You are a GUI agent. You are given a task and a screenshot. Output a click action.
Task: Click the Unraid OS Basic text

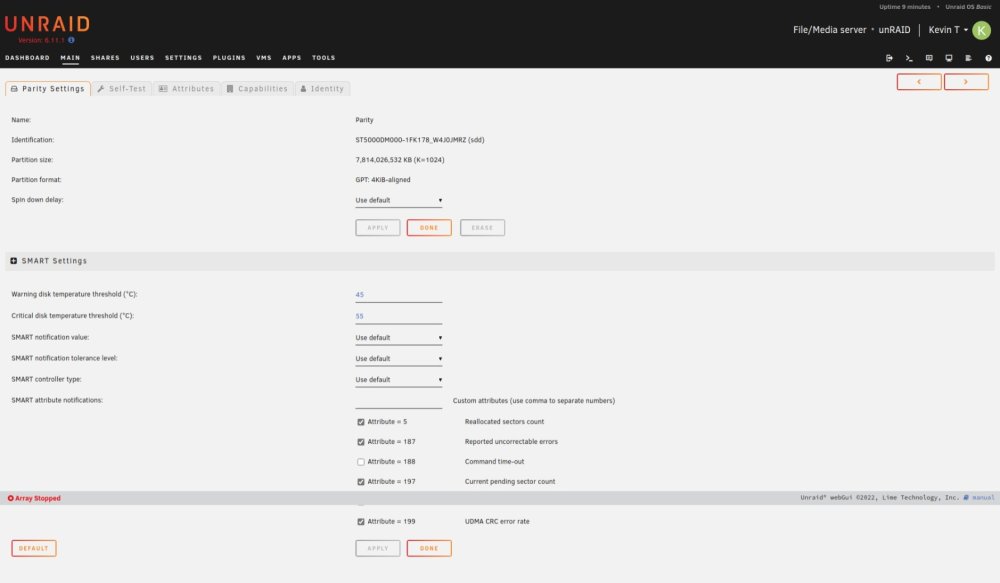(x=968, y=7)
